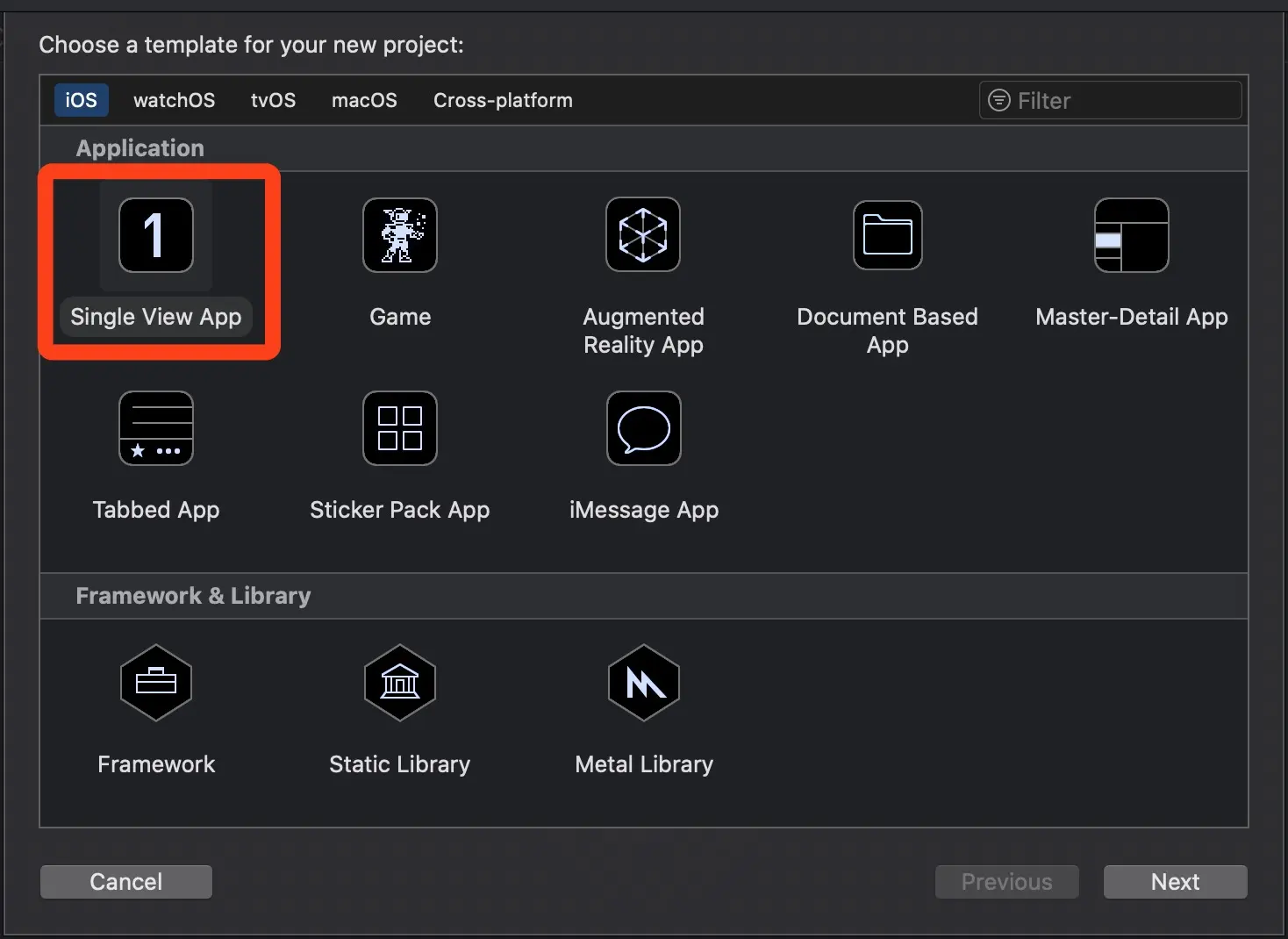Select the Single View App template icon
Image resolution: width=1288 pixels, height=939 pixels.
(156, 235)
